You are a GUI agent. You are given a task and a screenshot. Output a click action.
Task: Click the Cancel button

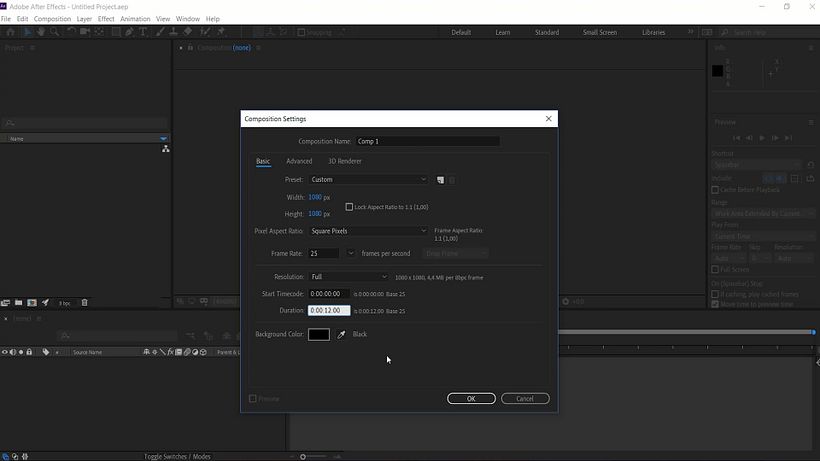525,398
